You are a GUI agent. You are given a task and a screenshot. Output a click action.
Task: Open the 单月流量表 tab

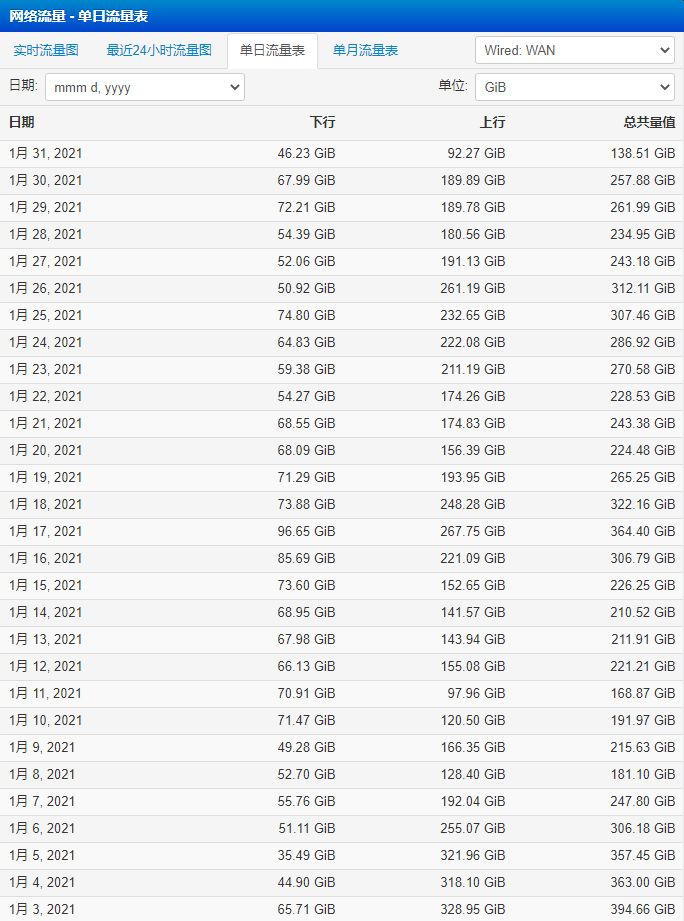(365, 51)
